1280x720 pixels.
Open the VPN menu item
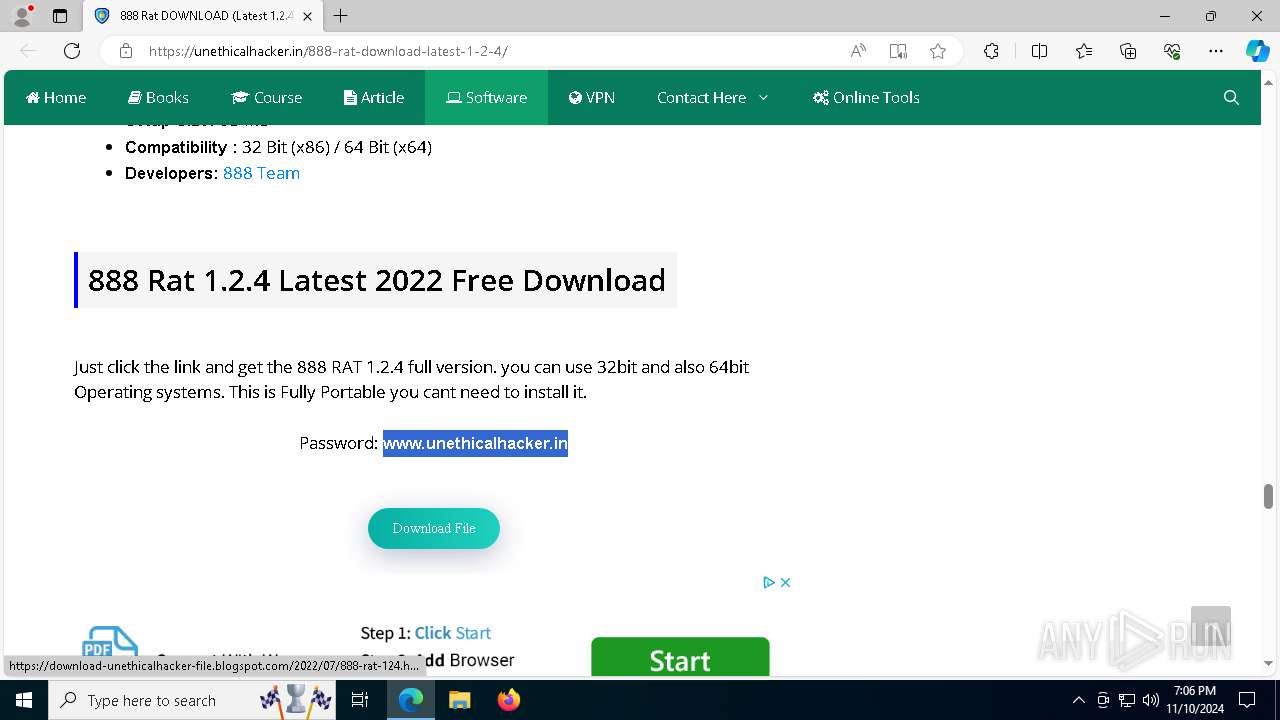tap(592, 97)
